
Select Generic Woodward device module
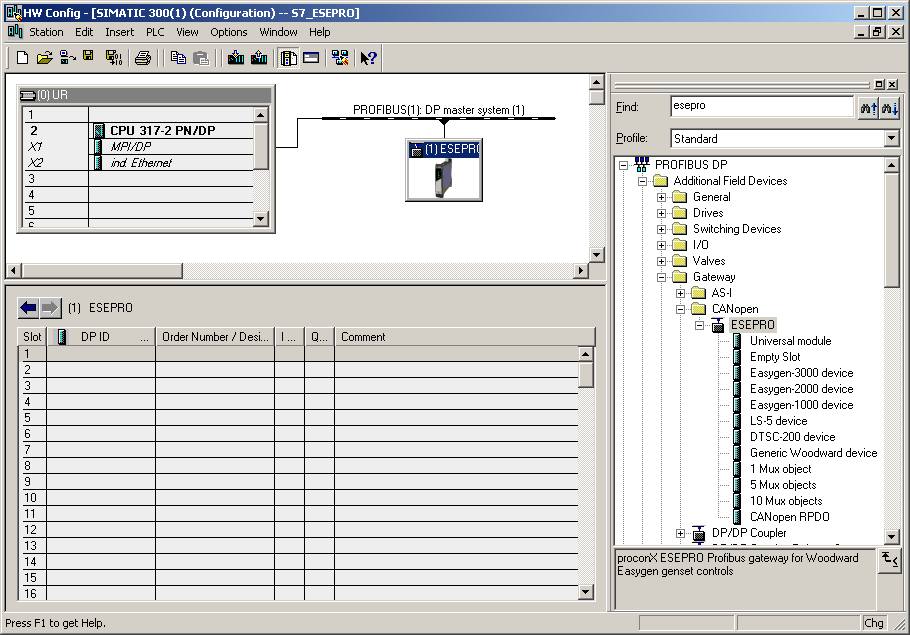click(x=813, y=453)
